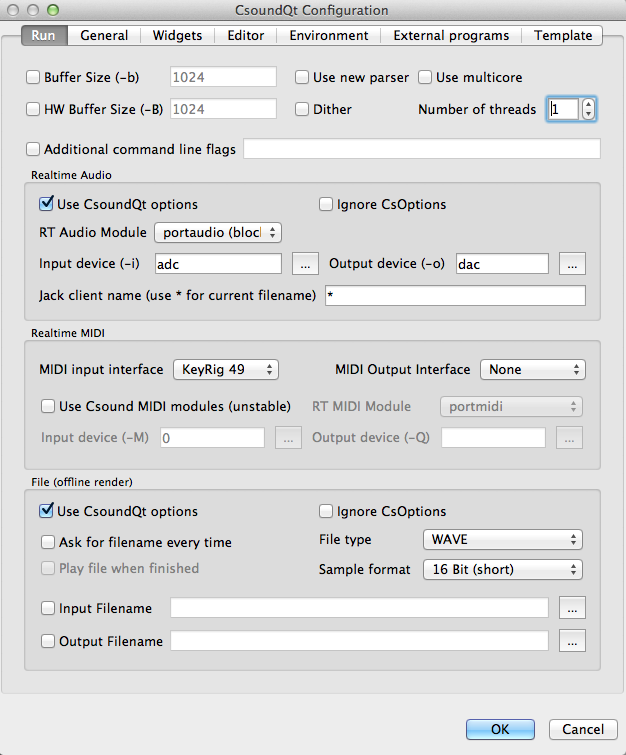Image resolution: width=626 pixels, height=755 pixels.
Task: Focus the Jack client name field
Action: [456, 295]
